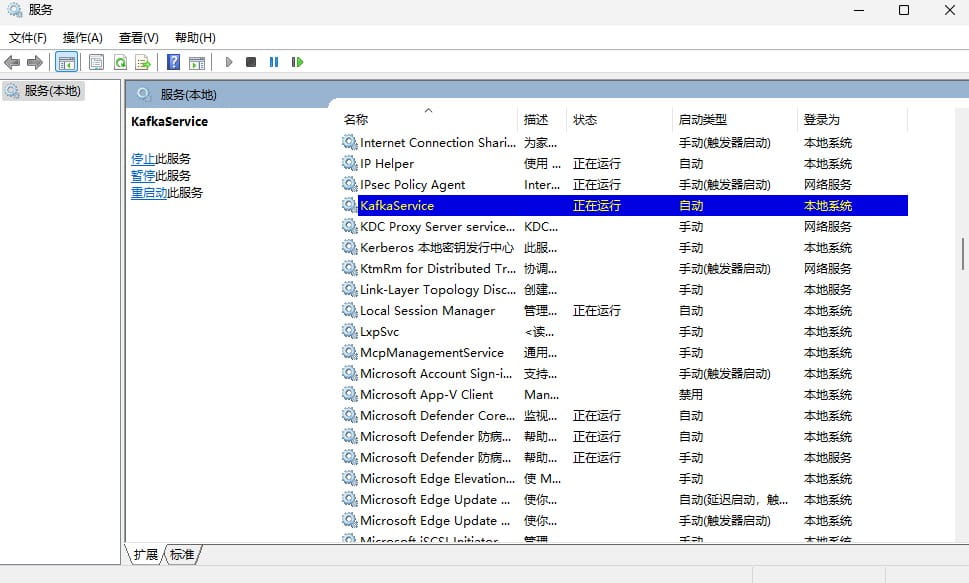The image size is (969, 583).
Task: Sort by the 状态 column header
Action: point(619,119)
